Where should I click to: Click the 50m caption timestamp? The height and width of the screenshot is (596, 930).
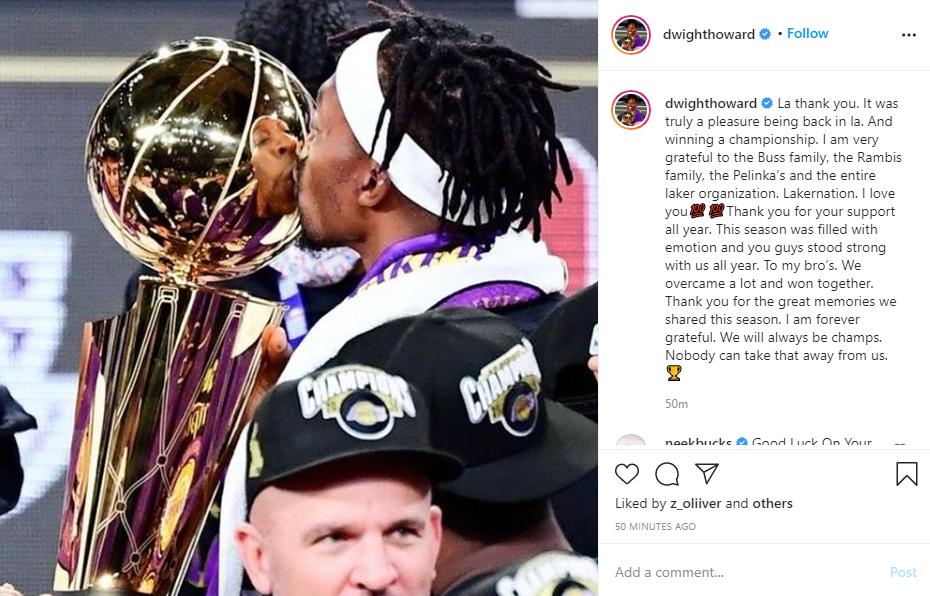click(676, 404)
